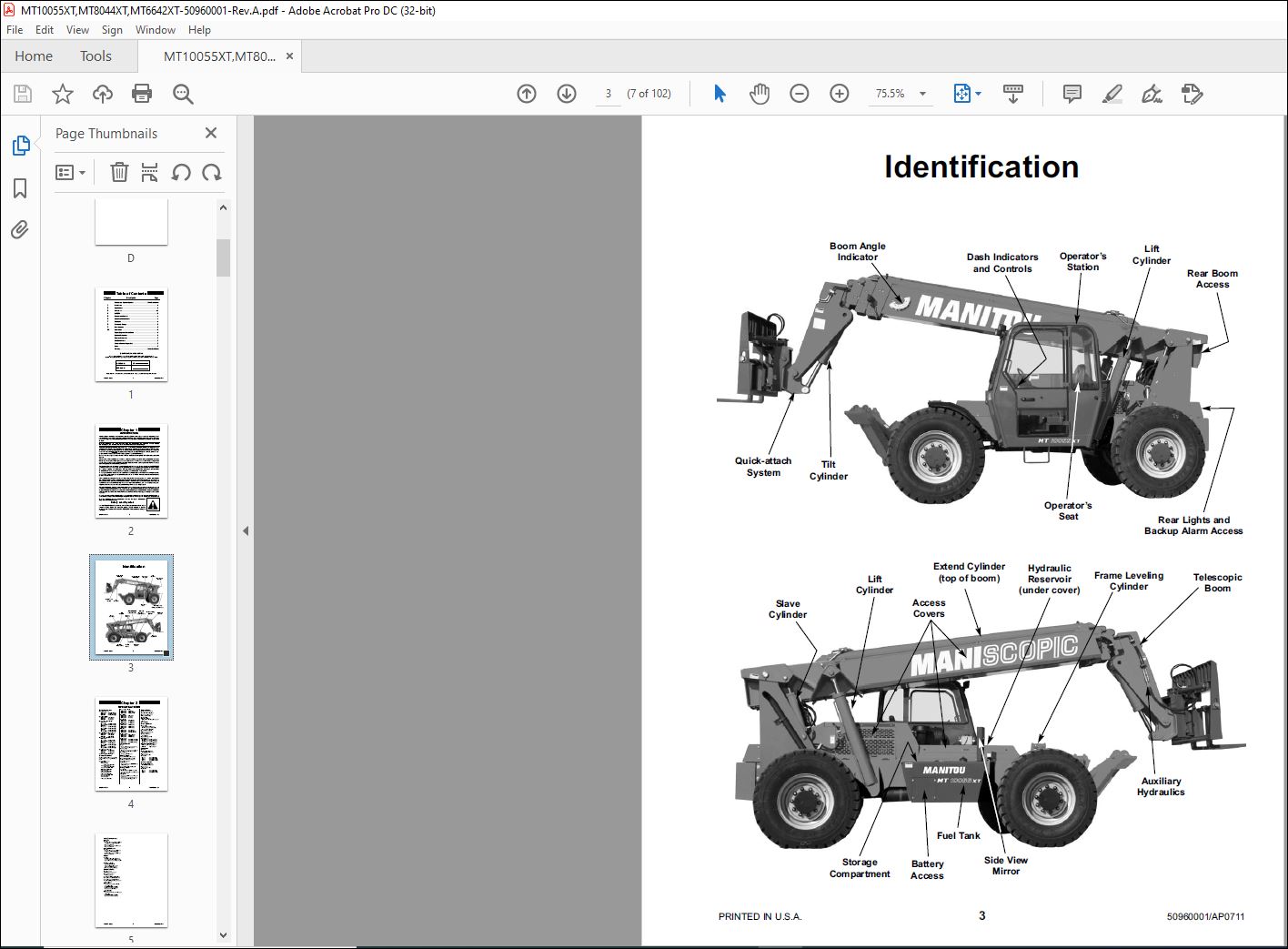Image resolution: width=1288 pixels, height=949 pixels.
Task: Select the arrow selection tool
Action: coord(719,94)
